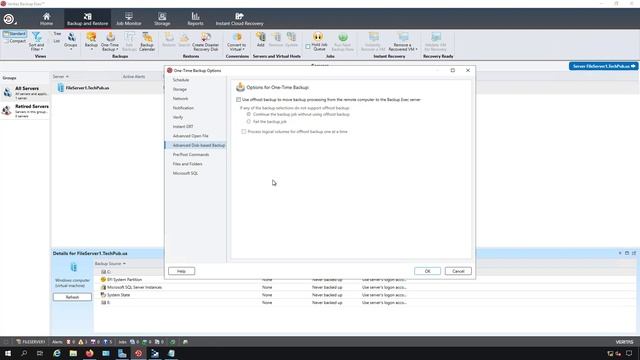This screenshot has height=360, width=640.
Task: Click the Veritas Backup Exec logo button
Action: 9,19
